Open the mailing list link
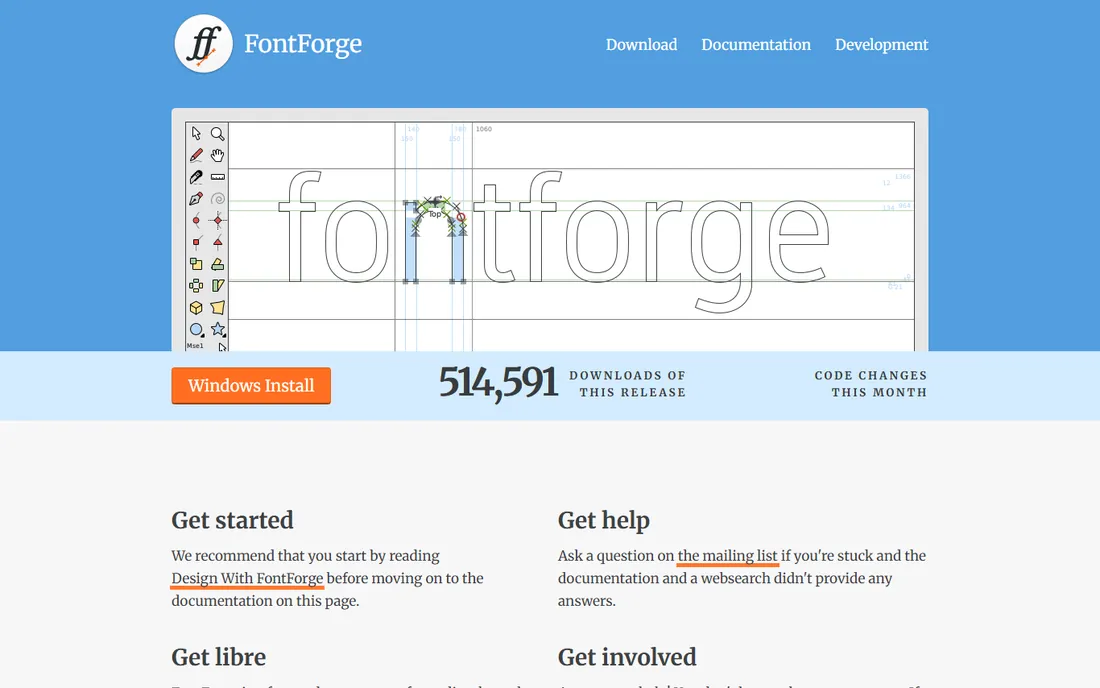 (727, 556)
